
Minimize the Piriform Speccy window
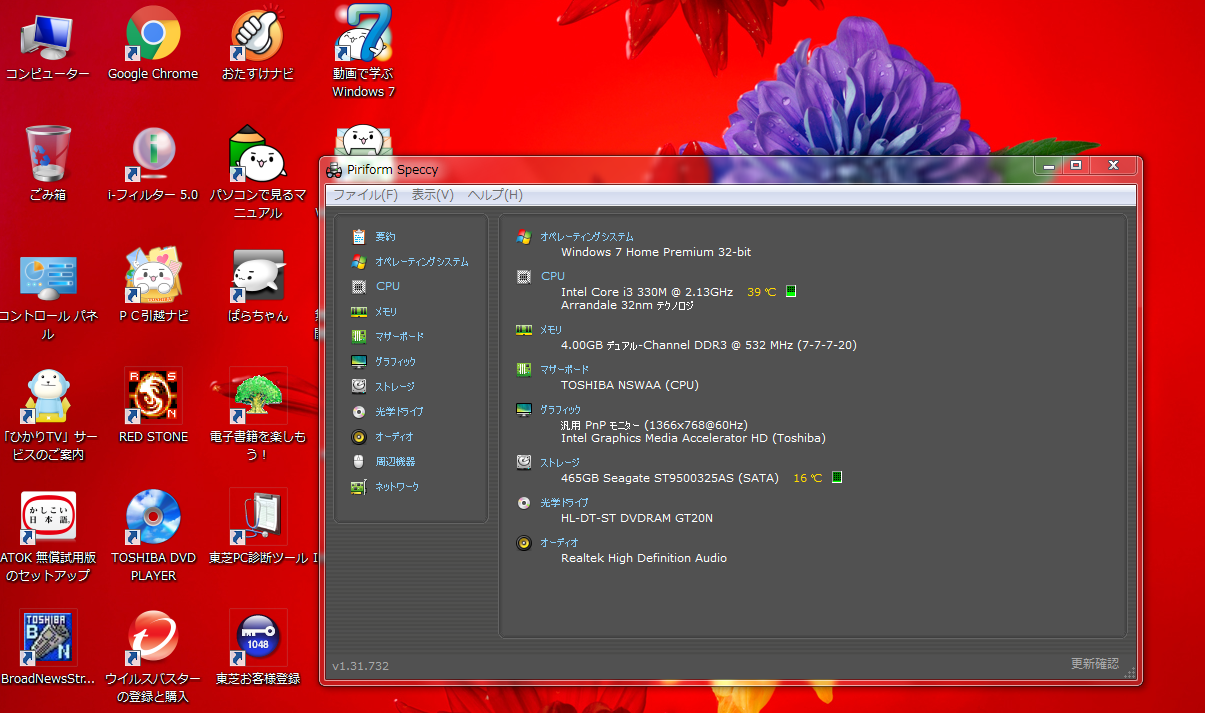point(1049,166)
